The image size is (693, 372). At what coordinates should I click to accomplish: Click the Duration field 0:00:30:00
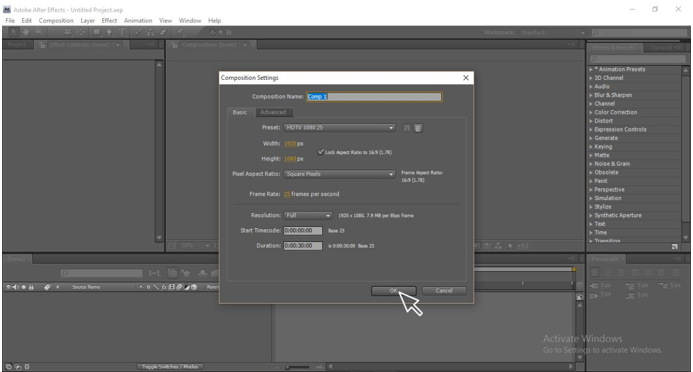[303, 246]
